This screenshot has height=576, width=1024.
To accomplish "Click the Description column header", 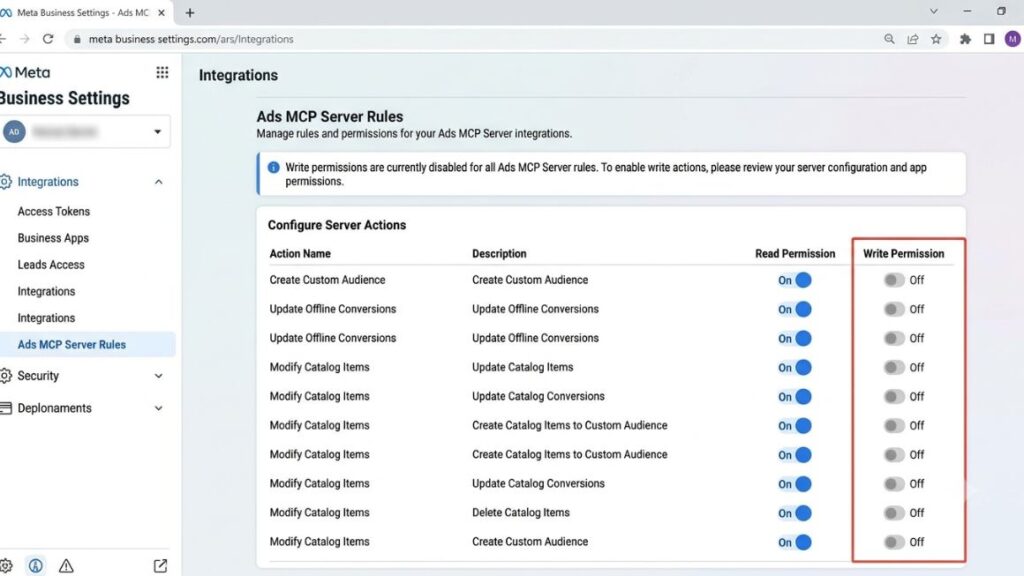I will pos(499,253).
